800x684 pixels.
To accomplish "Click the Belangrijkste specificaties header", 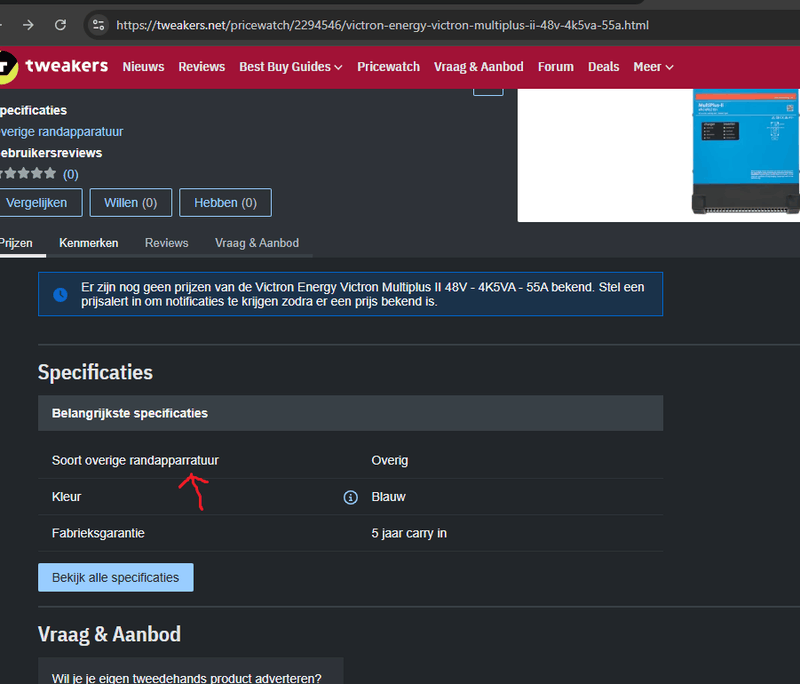I will (x=351, y=413).
